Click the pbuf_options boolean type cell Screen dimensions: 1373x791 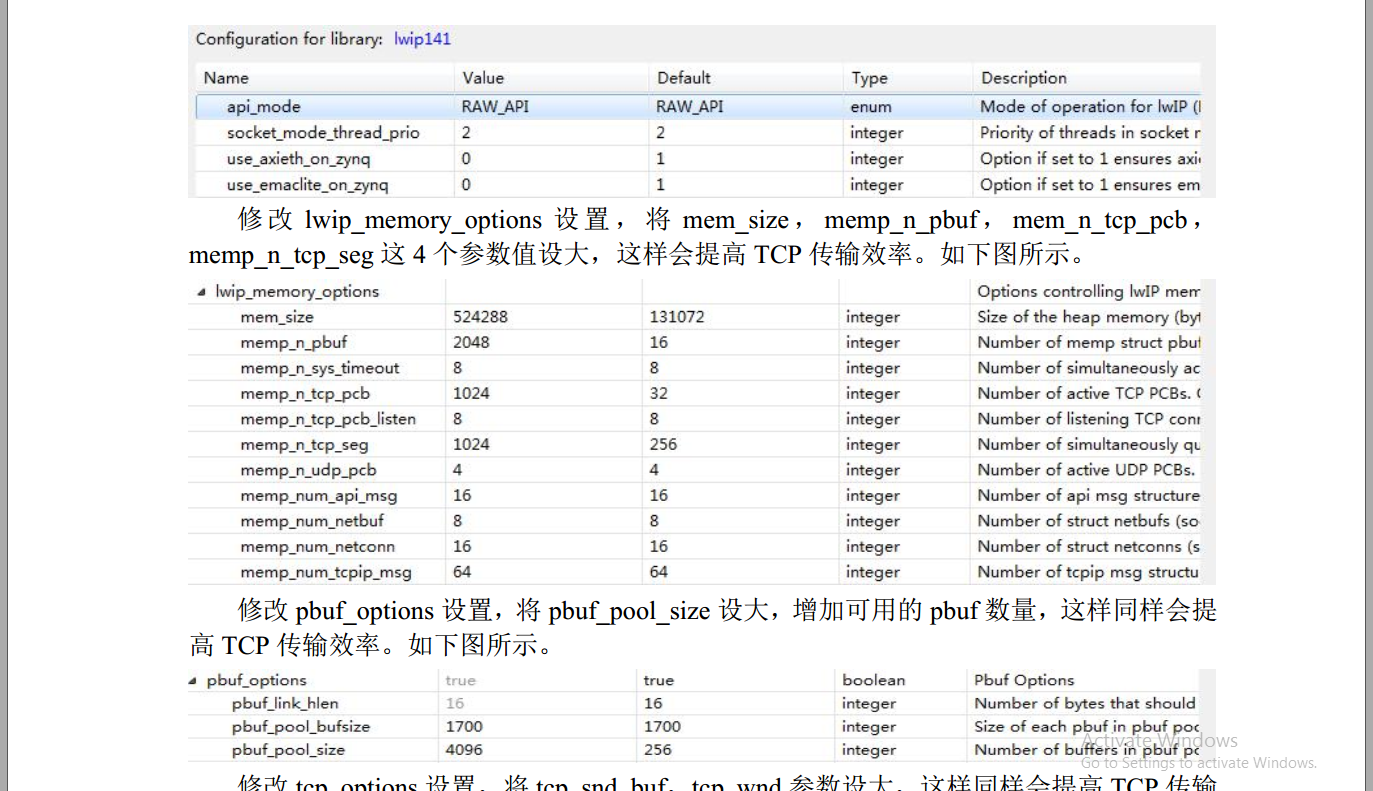[873, 681]
